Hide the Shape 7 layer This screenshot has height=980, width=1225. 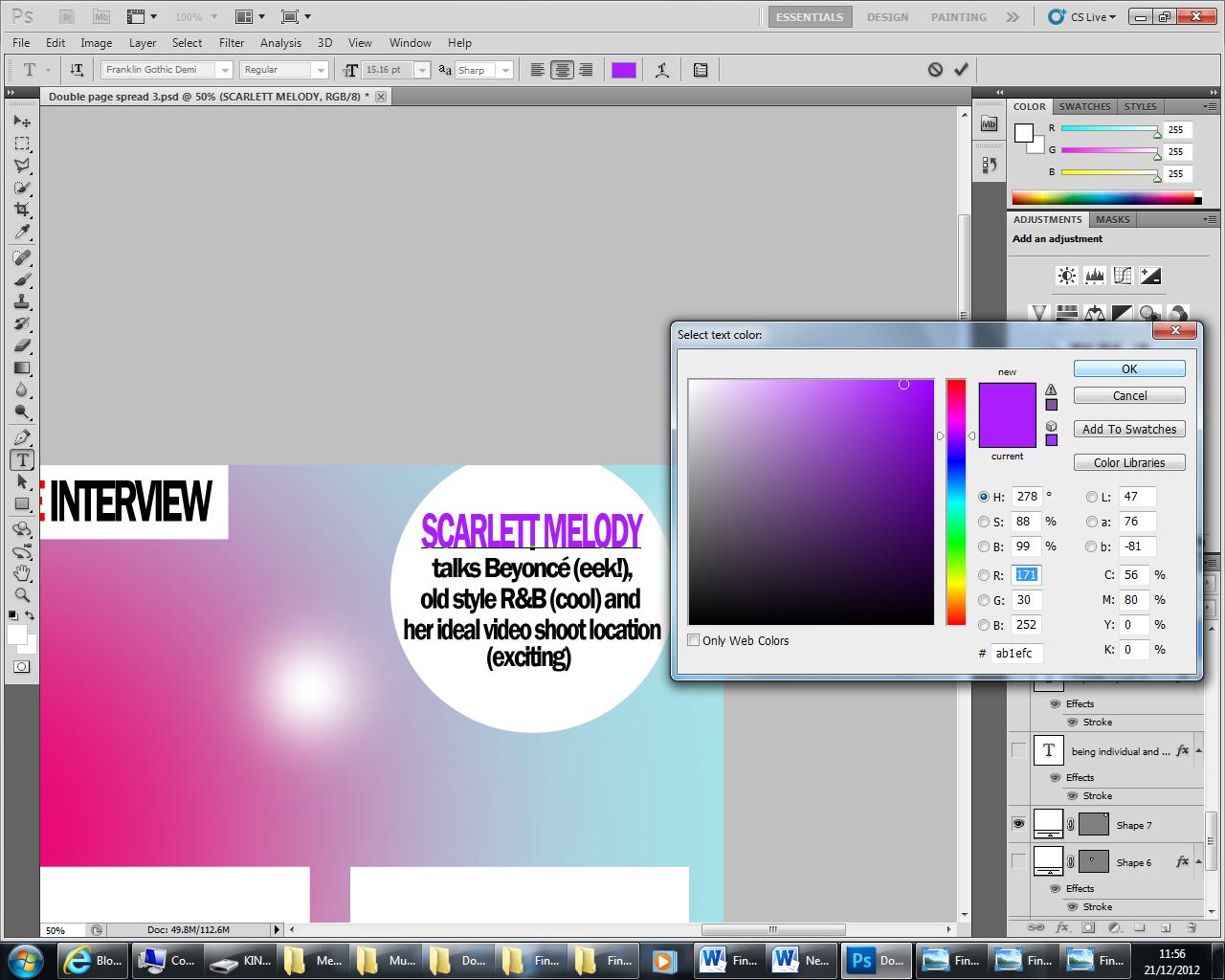pyautogui.click(x=1018, y=824)
